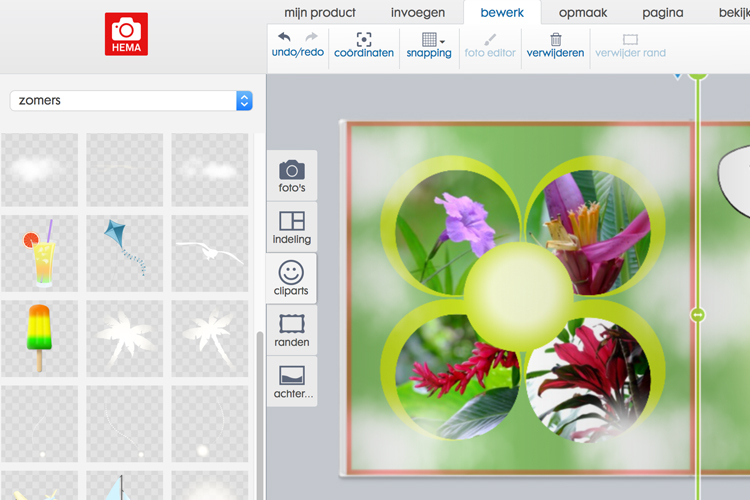The height and width of the screenshot is (500, 750).
Task: Select the tilted white palm tree clipart
Action: (x=210, y=339)
